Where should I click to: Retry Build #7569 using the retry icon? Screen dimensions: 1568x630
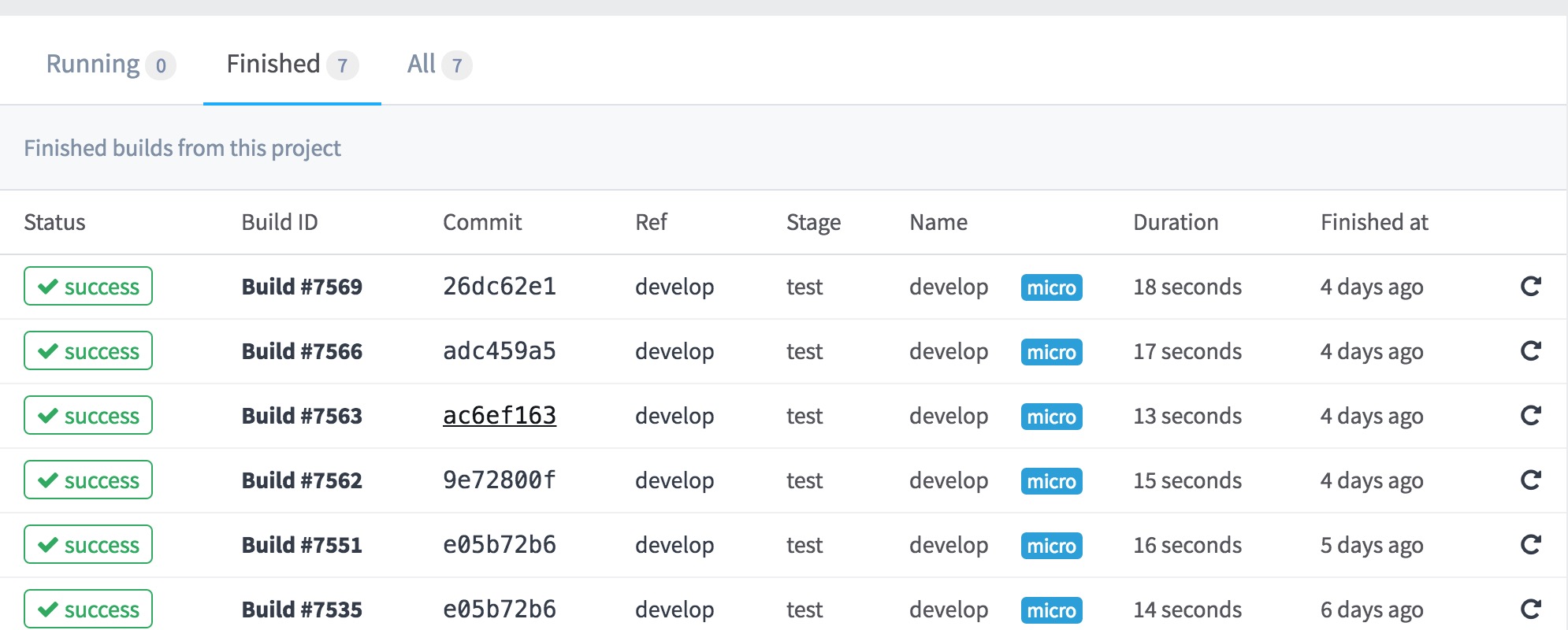point(1530,287)
